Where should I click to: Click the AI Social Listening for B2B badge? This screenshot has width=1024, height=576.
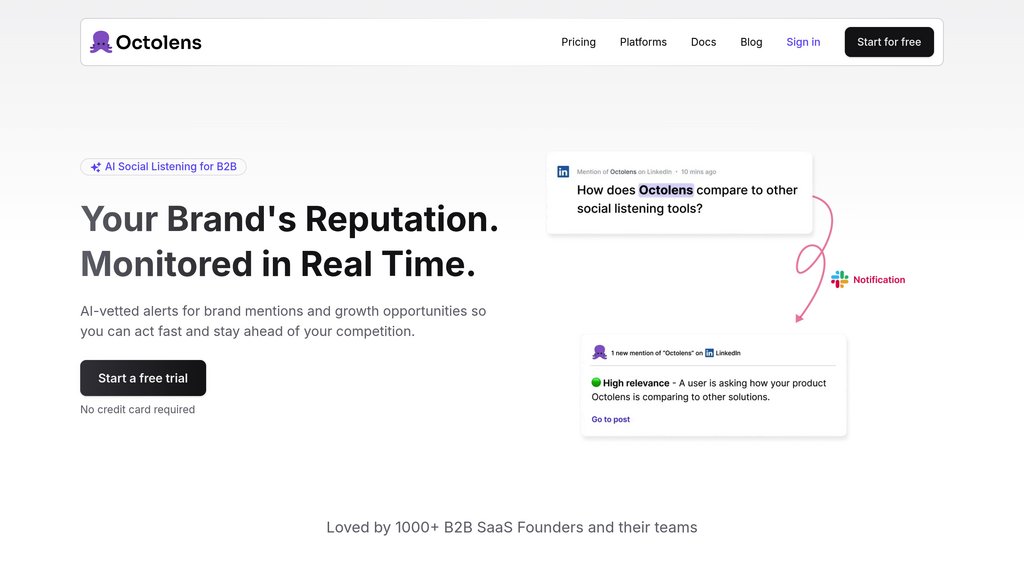[x=163, y=167]
